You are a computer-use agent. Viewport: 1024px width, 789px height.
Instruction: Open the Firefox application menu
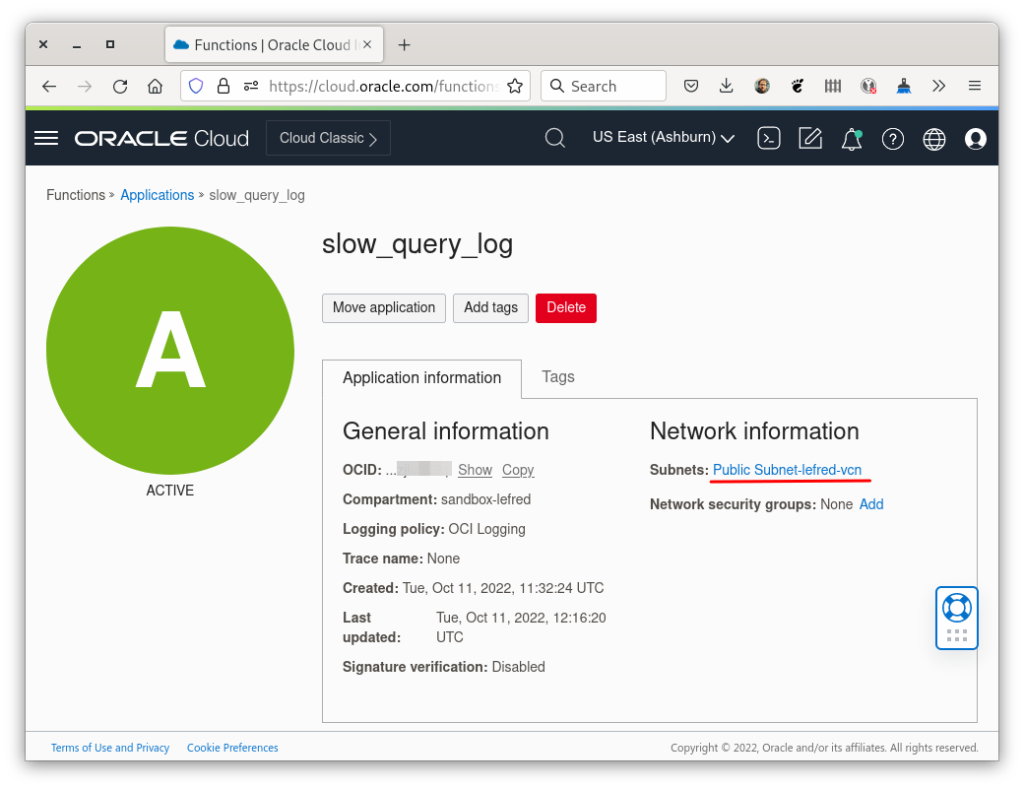tap(973, 86)
